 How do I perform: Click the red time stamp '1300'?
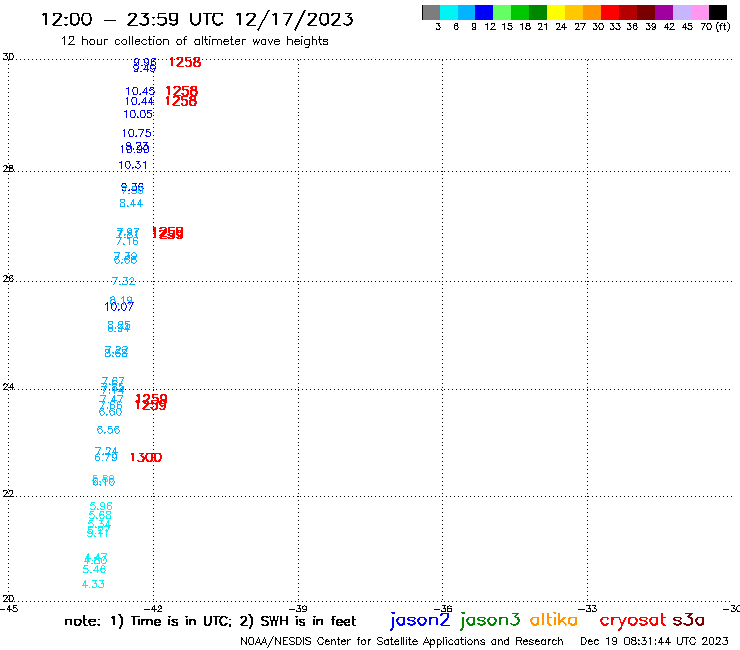pos(146,457)
